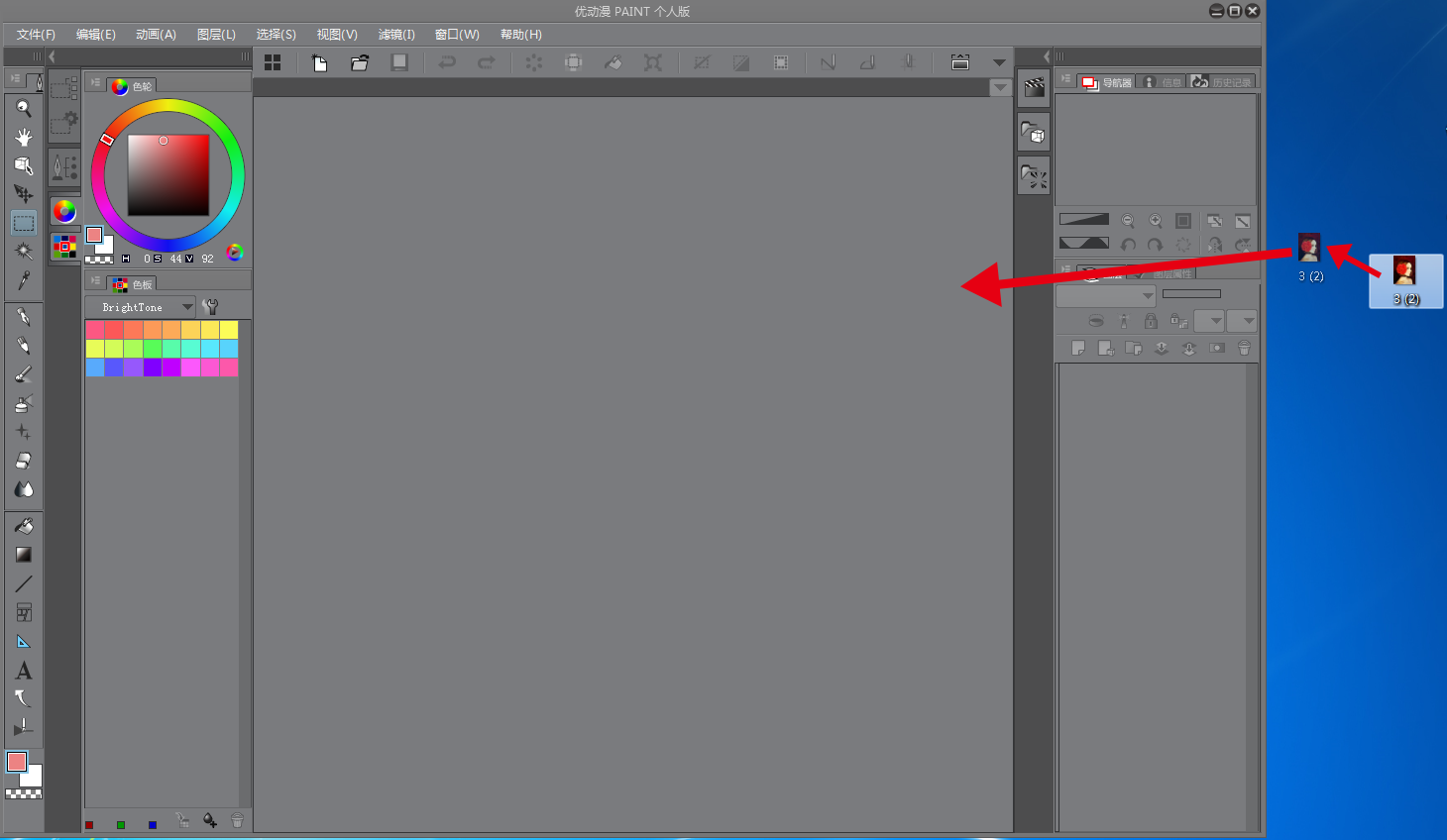Image resolution: width=1447 pixels, height=840 pixels.
Task: Select the Zoom magnifier tool
Action: (x=24, y=108)
